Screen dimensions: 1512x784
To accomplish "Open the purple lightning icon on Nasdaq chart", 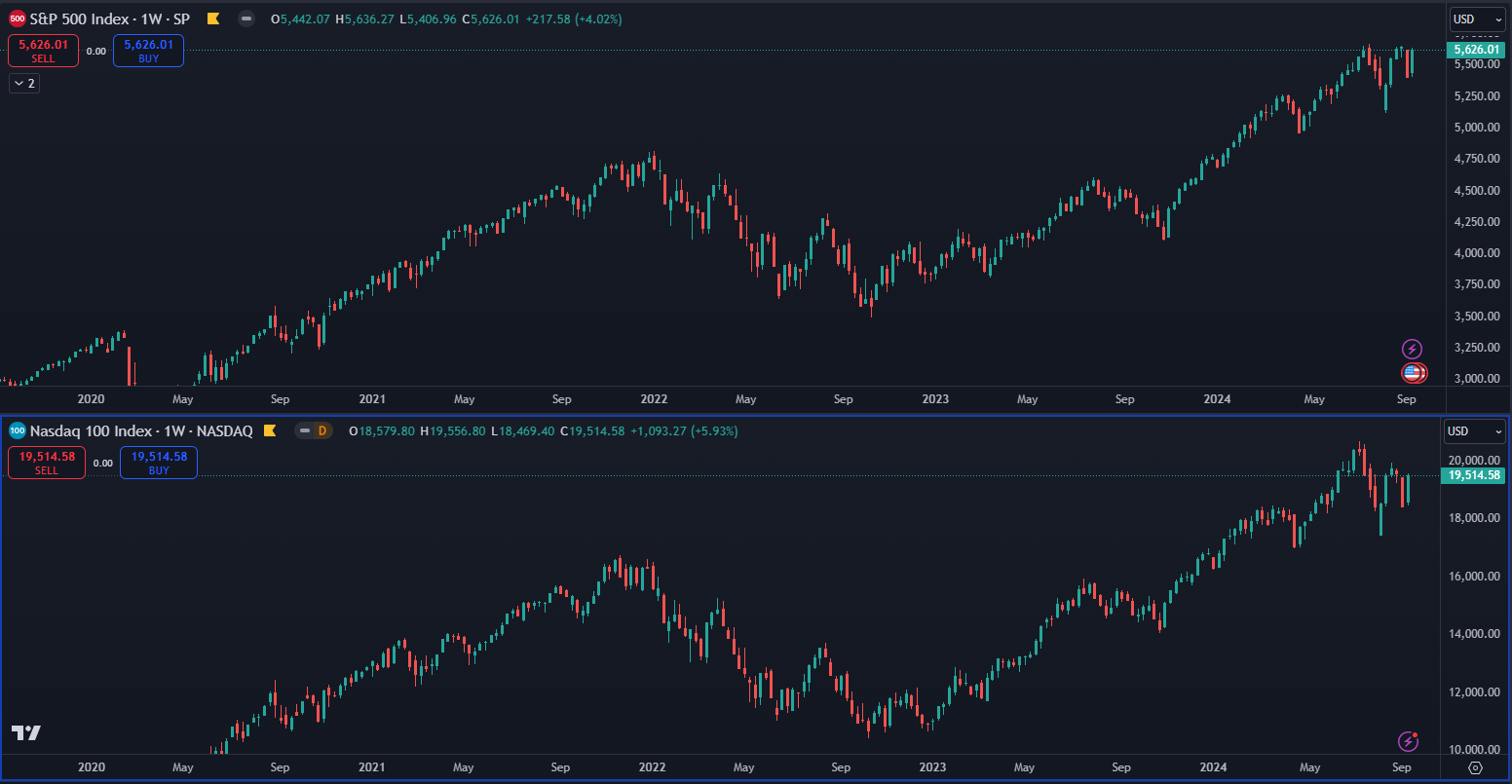I will click(1408, 741).
